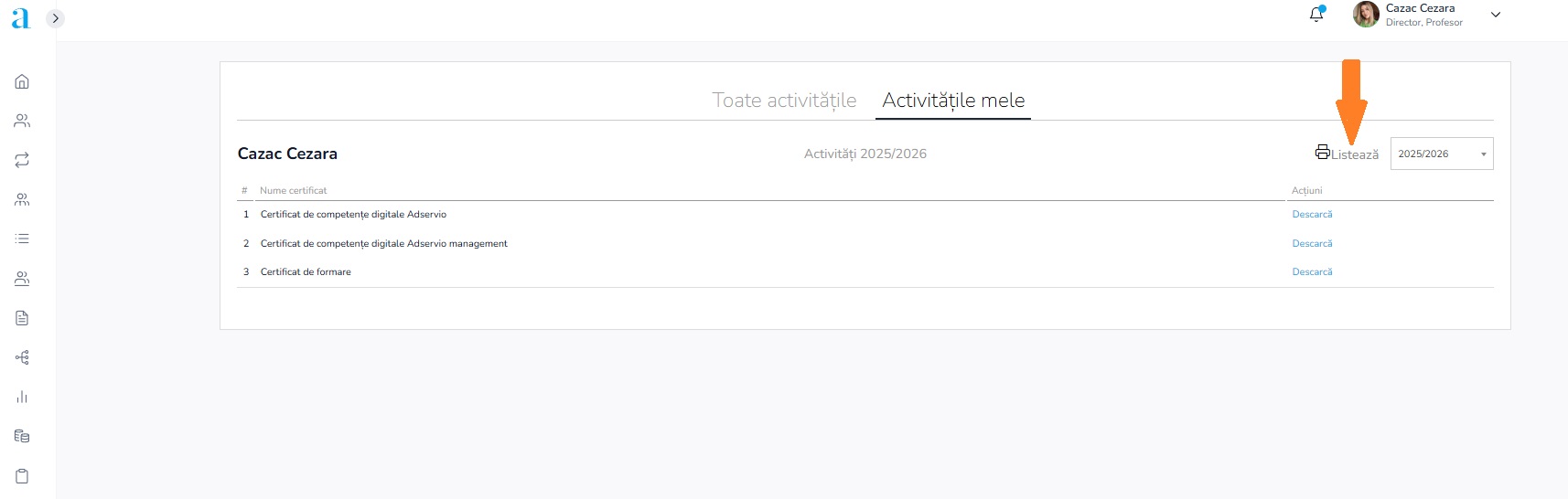
Task: Open the Home icon in the sidebar
Action: click(22, 81)
